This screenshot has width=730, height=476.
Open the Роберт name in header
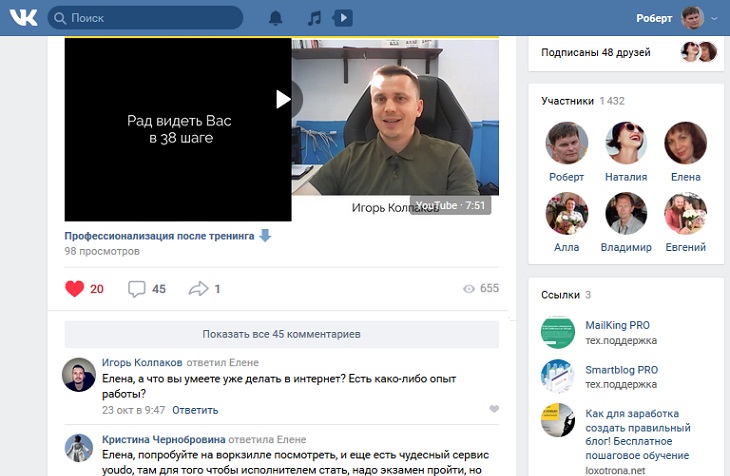(x=654, y=18)
